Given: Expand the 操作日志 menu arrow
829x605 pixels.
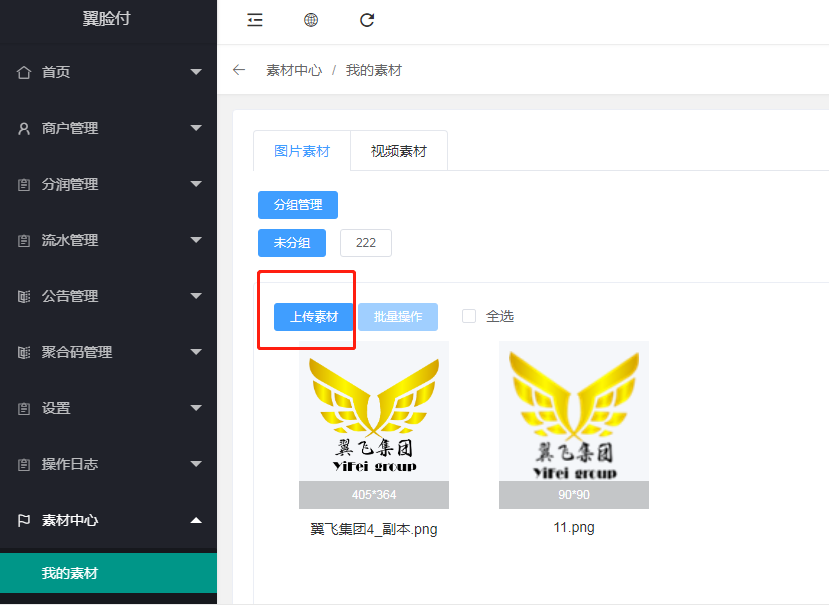Looking at the screenshot, I should (196, 464).
